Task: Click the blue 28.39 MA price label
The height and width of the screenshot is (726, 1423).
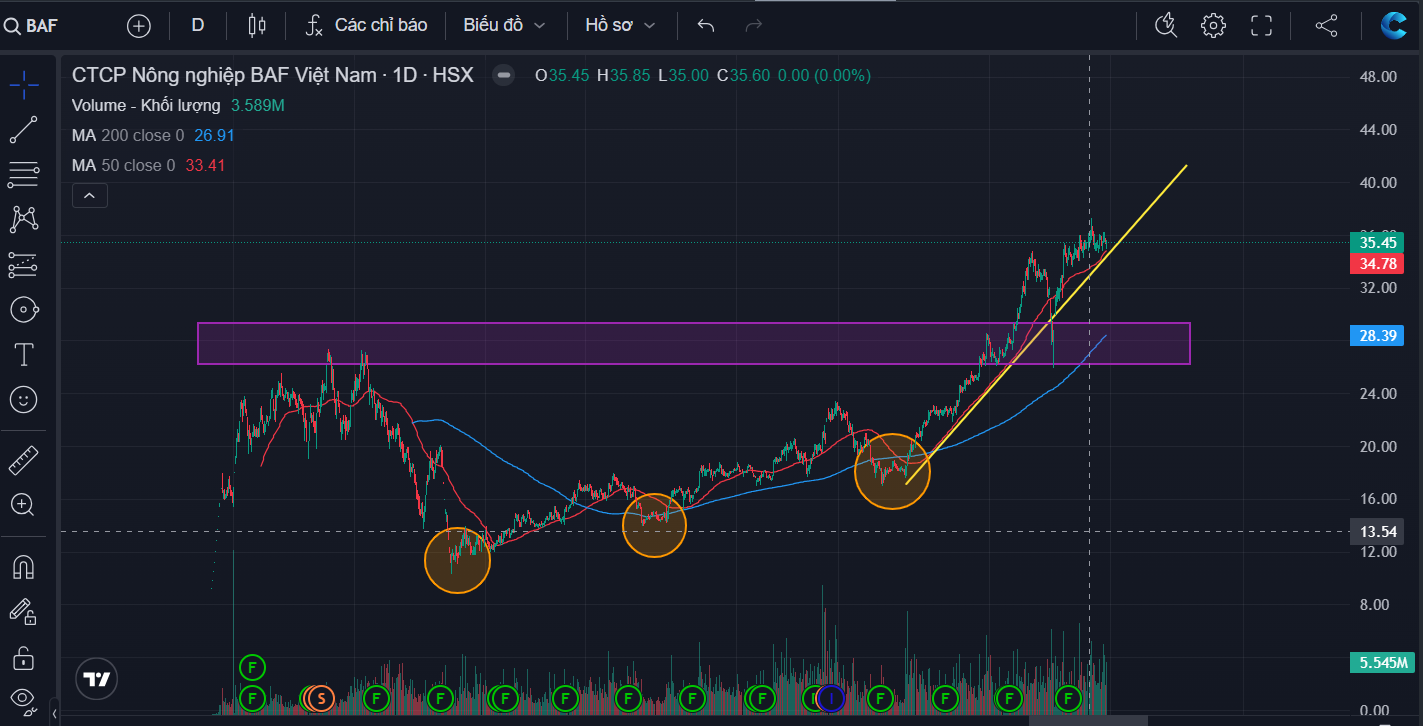Action: (1378, 335)
